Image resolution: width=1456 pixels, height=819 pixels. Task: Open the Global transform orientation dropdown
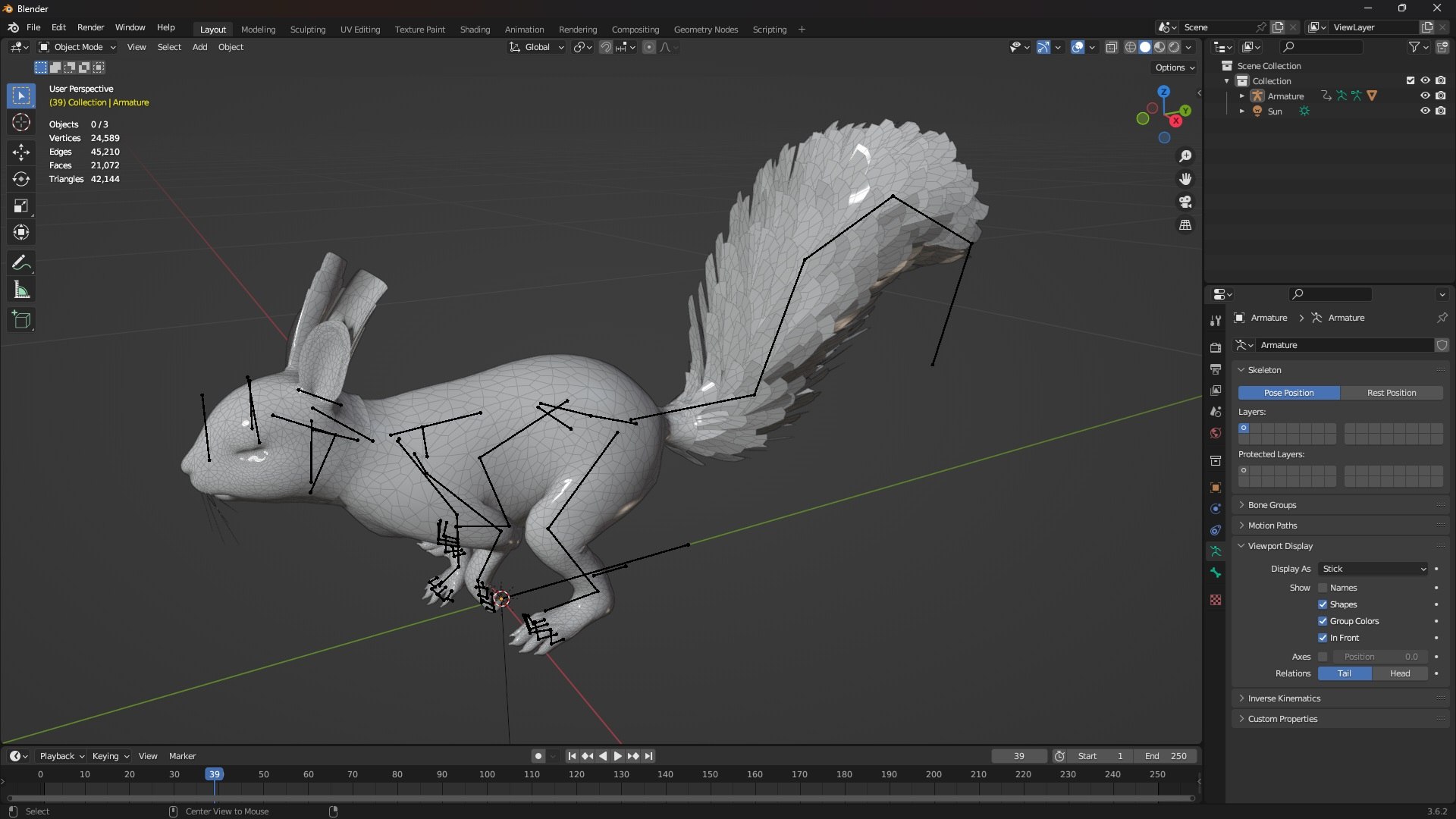[536, 47]
